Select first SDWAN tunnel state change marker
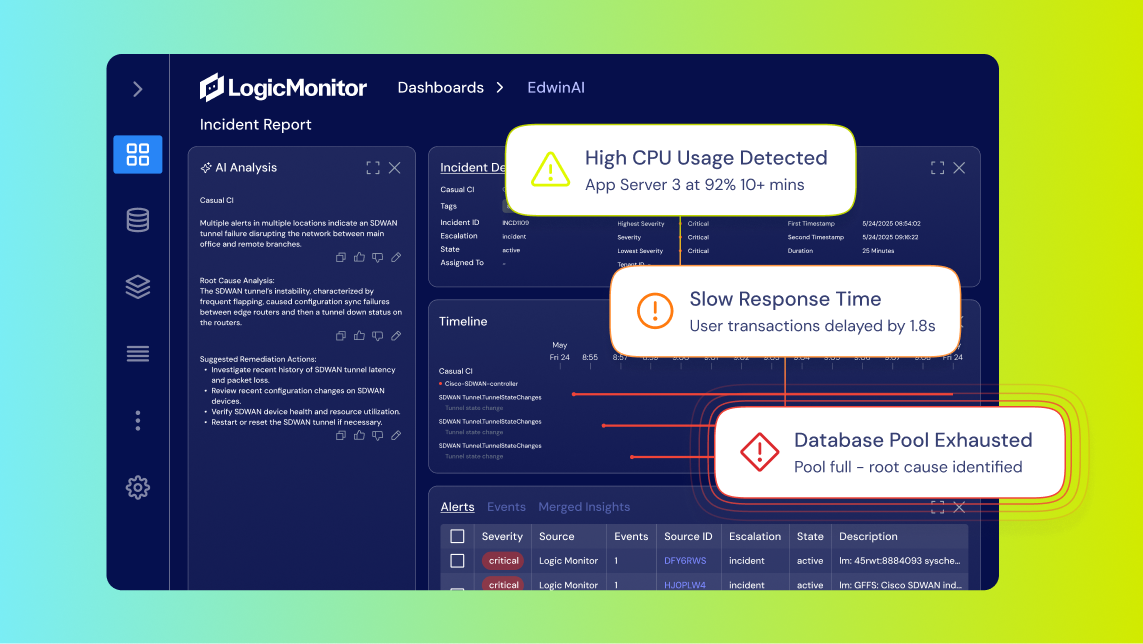 pos(574,394)
